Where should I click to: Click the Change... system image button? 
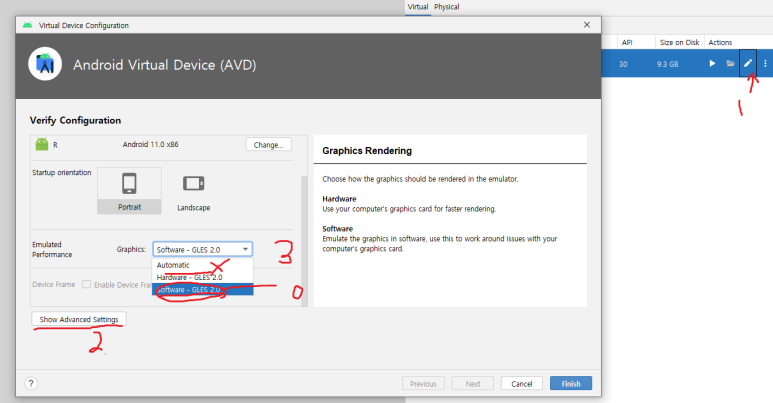pyautogui.click(x=268, y=145)
